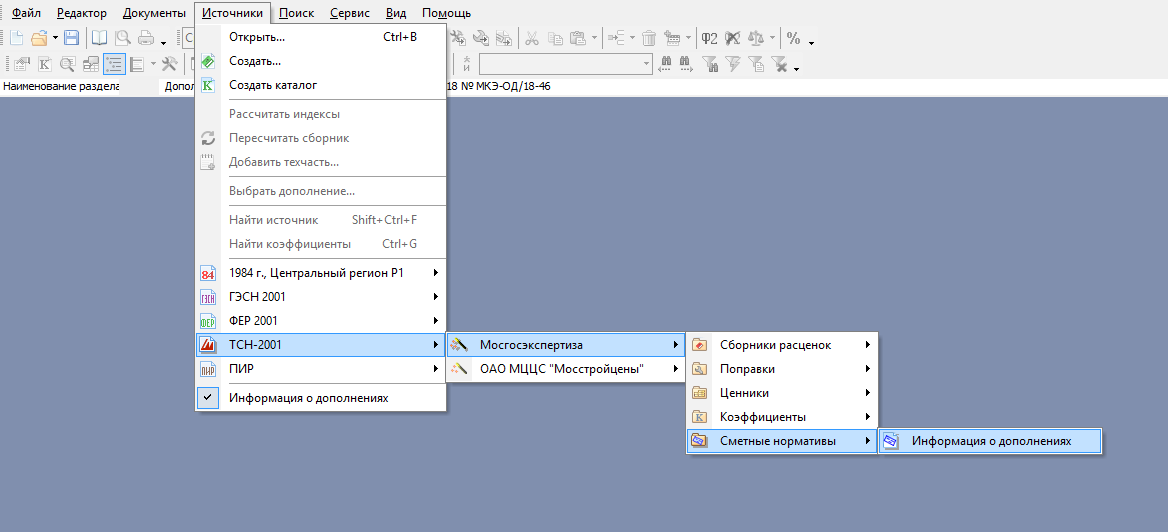The width and height of the screenshot is (1168, 532).
Task: Toggle the highlighted list view icon
Action: click(x=115, y=64)
